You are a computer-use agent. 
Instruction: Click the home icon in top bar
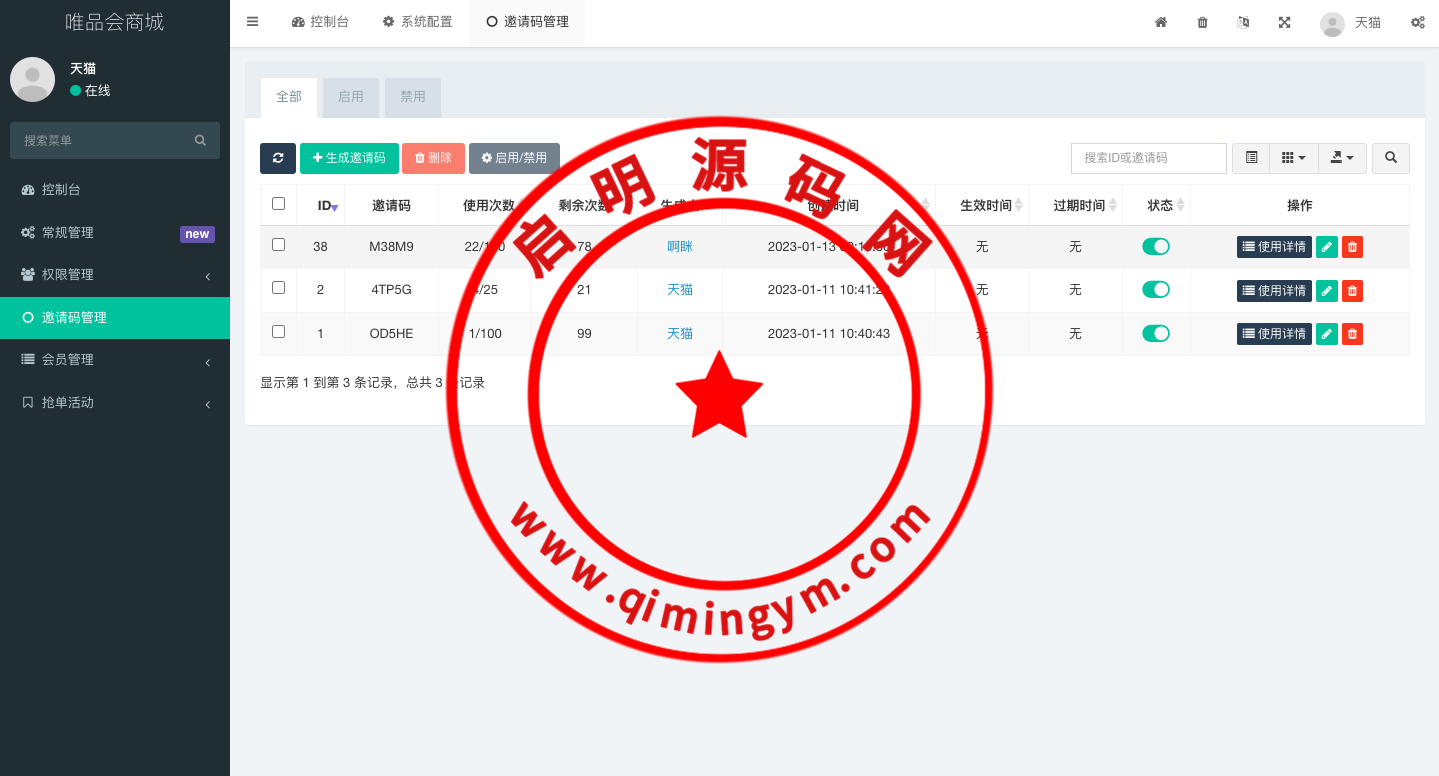(x=1161, y=22)
